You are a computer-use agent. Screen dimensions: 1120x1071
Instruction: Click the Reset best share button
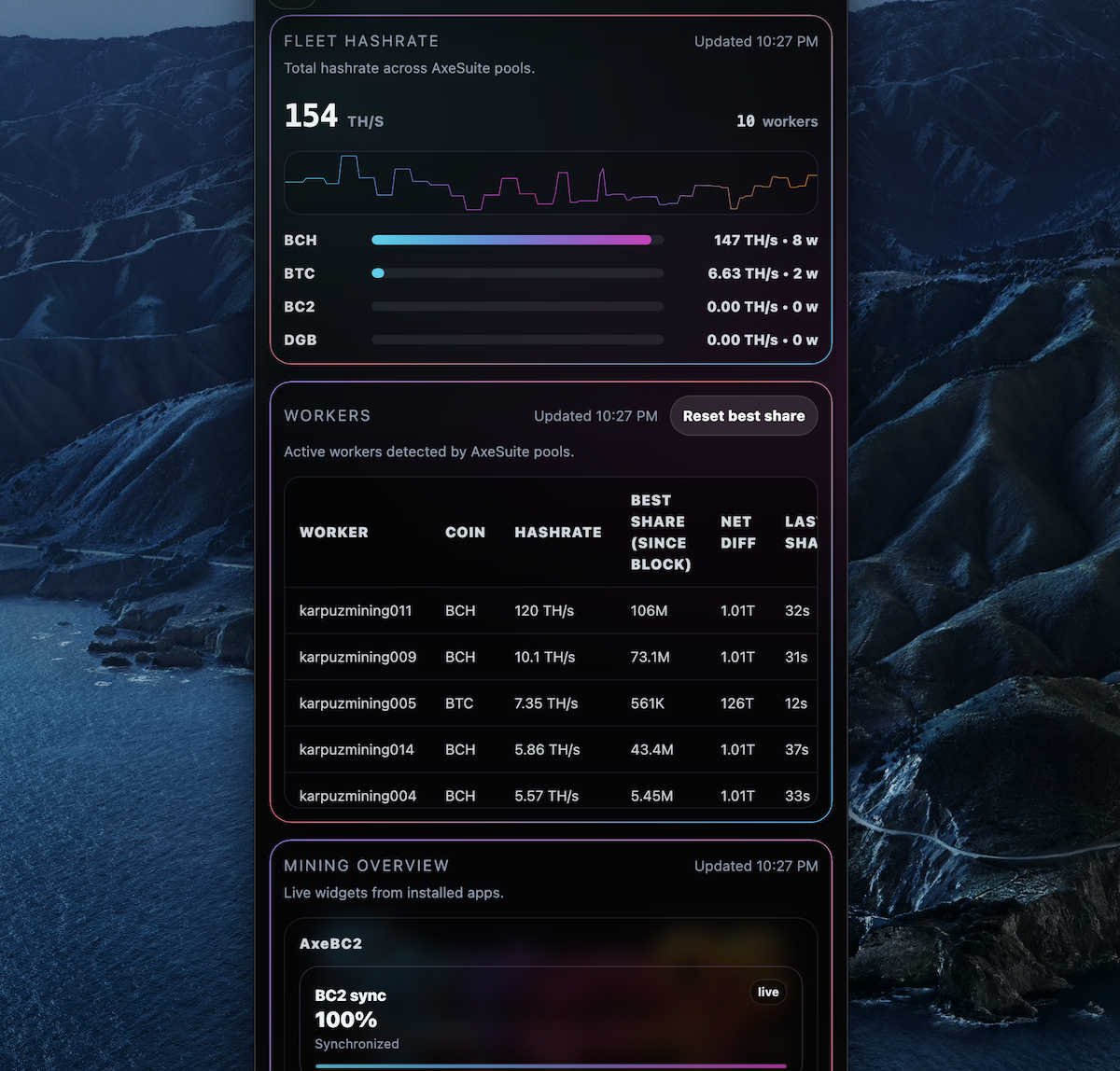(743, 416)
